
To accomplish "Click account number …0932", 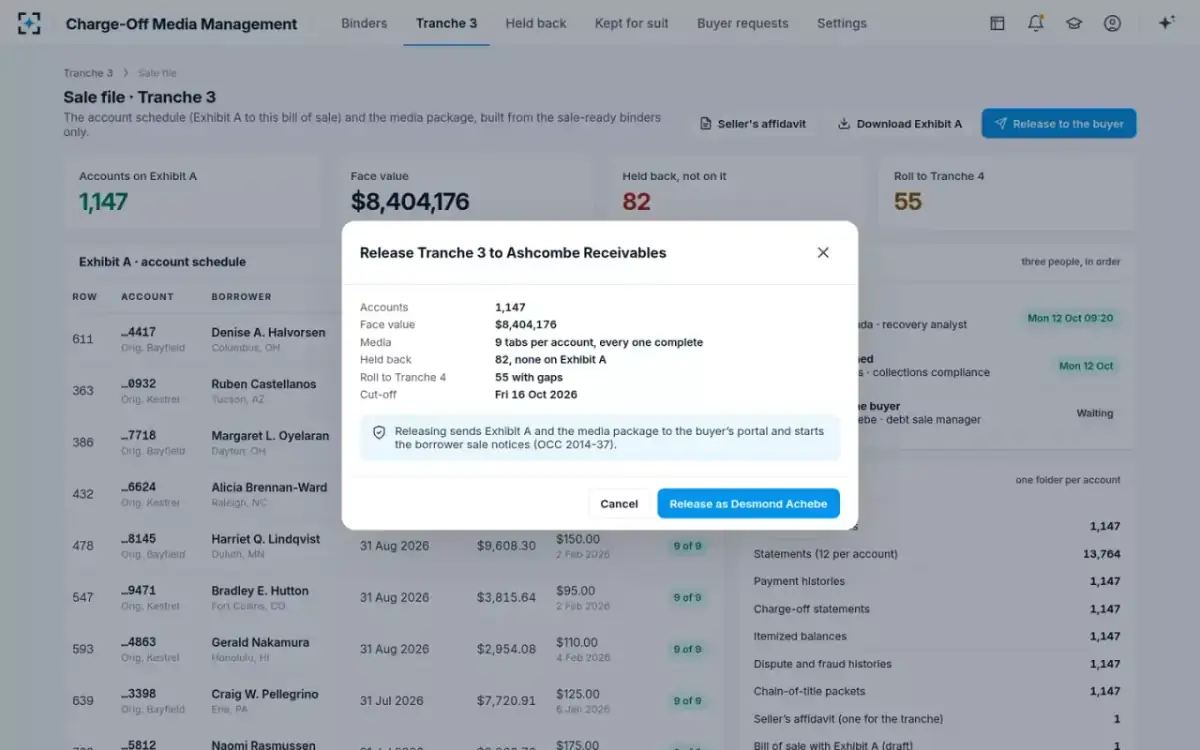I will tap(138, 384).
